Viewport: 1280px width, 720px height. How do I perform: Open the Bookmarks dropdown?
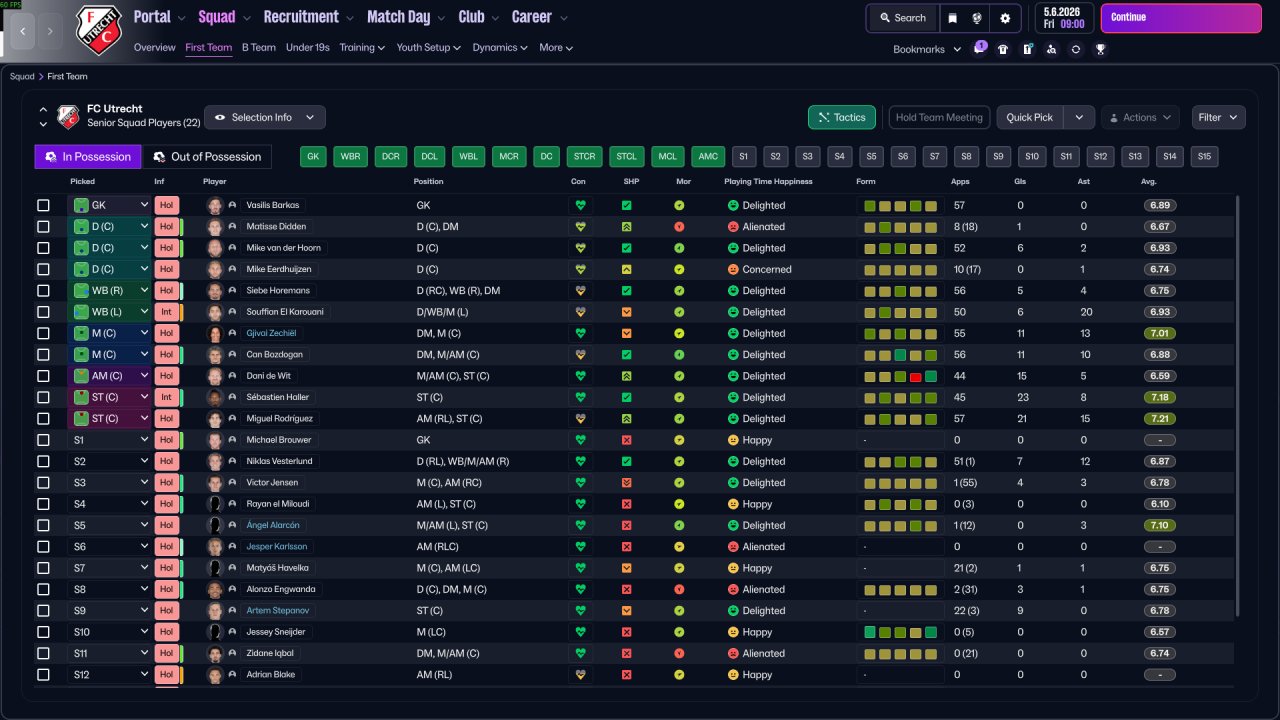(926, 49)
